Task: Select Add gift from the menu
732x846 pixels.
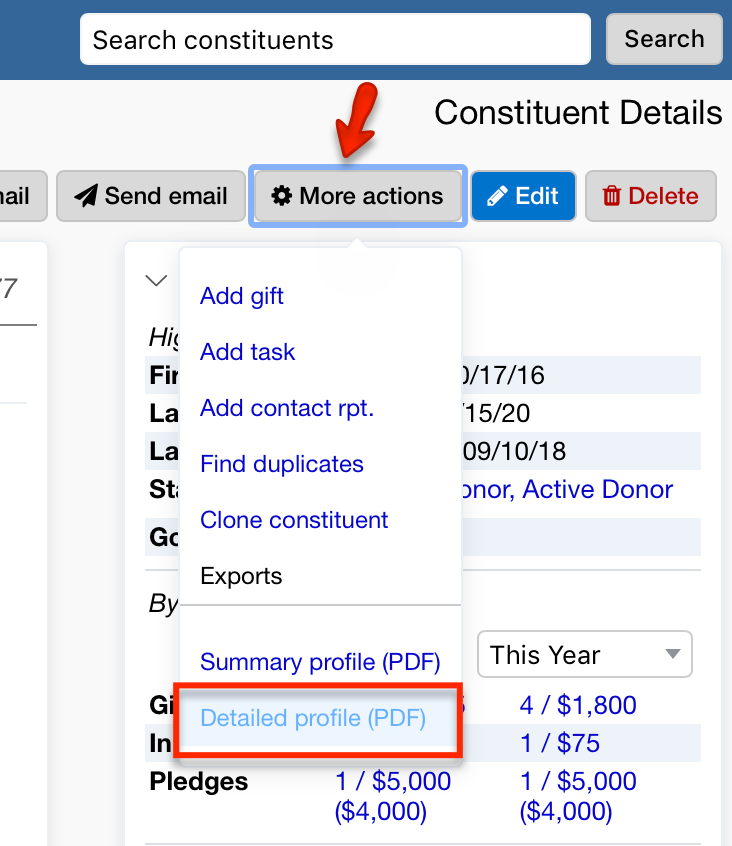Action: pyautogui.click(x=242, y=296)
